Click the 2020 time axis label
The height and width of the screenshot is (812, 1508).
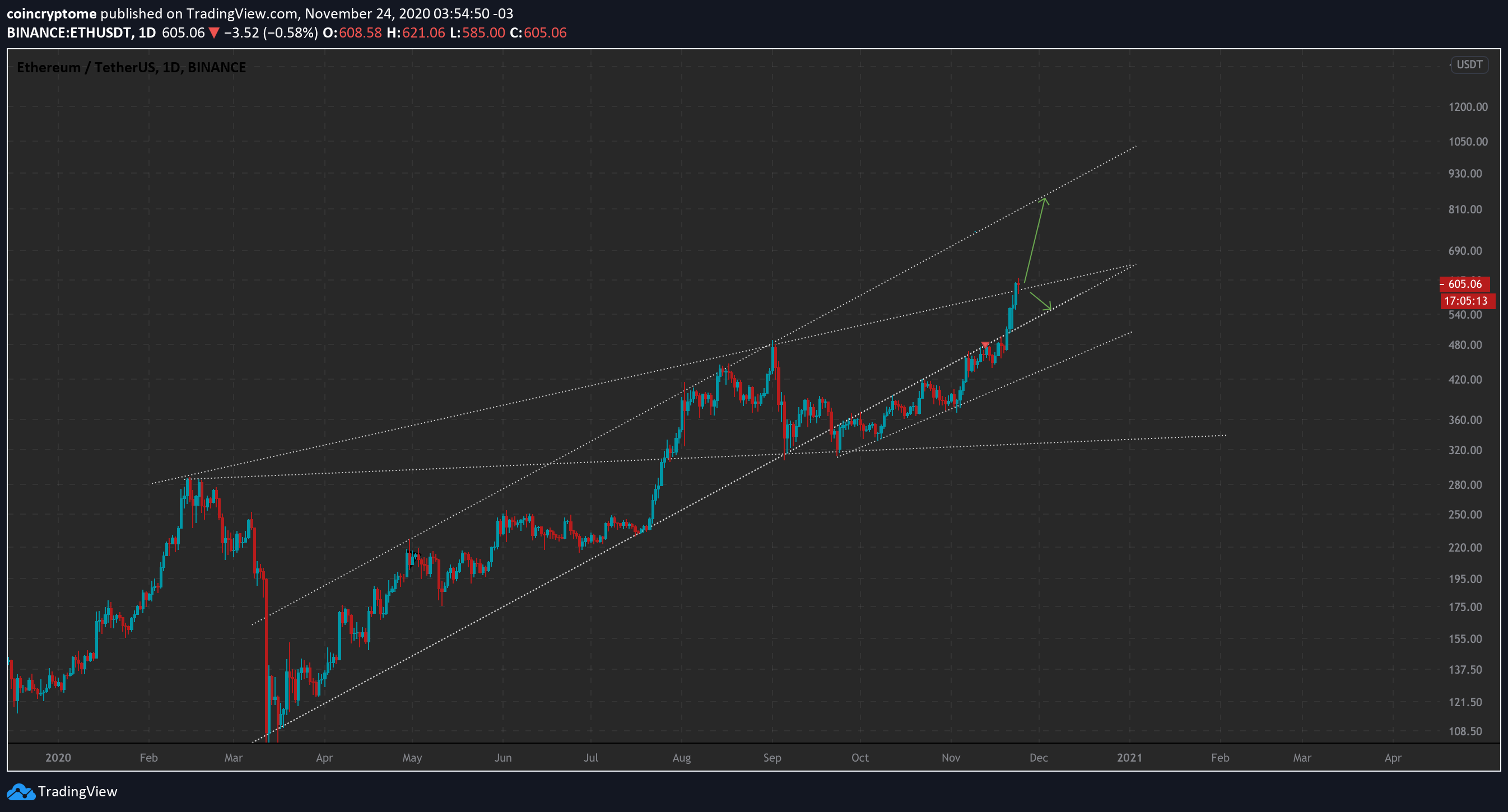point(58,758)
